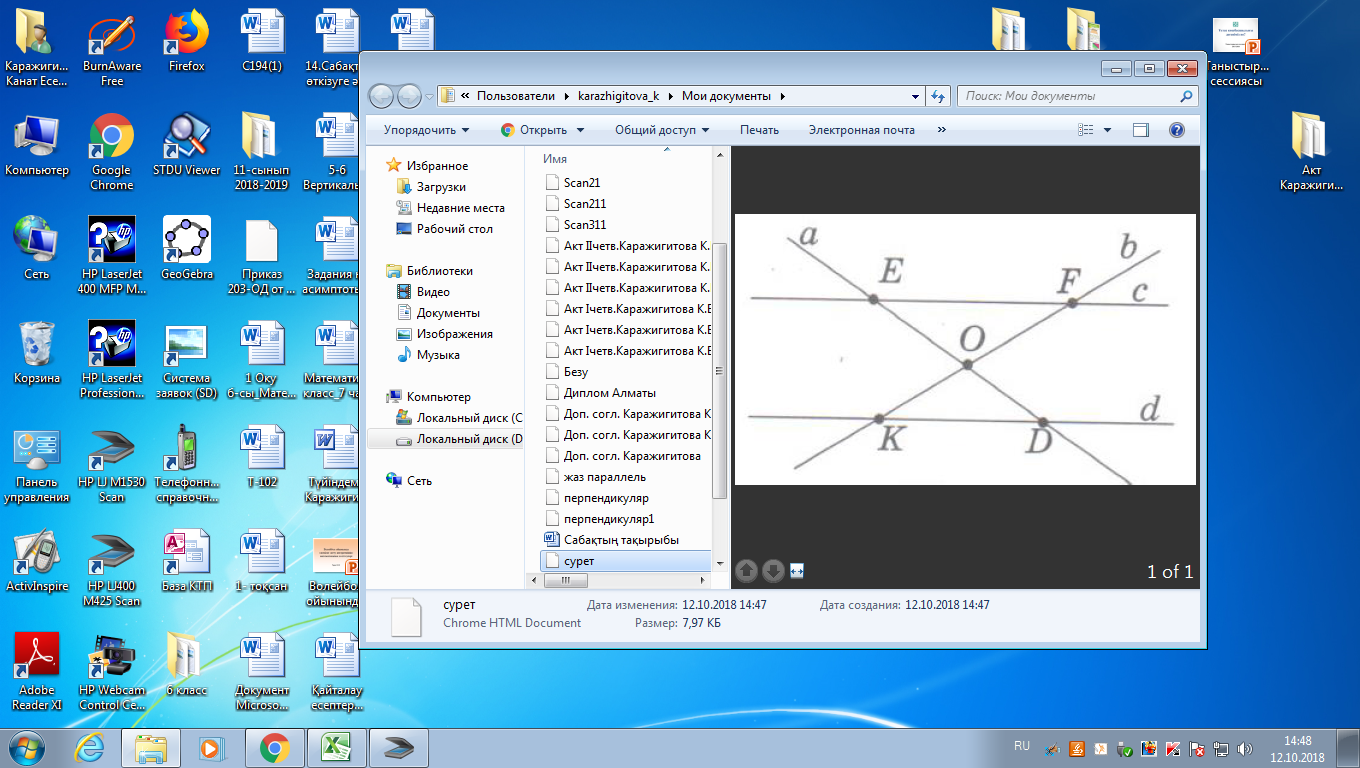Expand the view options dropdown arrow
The width and height of the screenshot is (1360, 768).
[1108, 130]
